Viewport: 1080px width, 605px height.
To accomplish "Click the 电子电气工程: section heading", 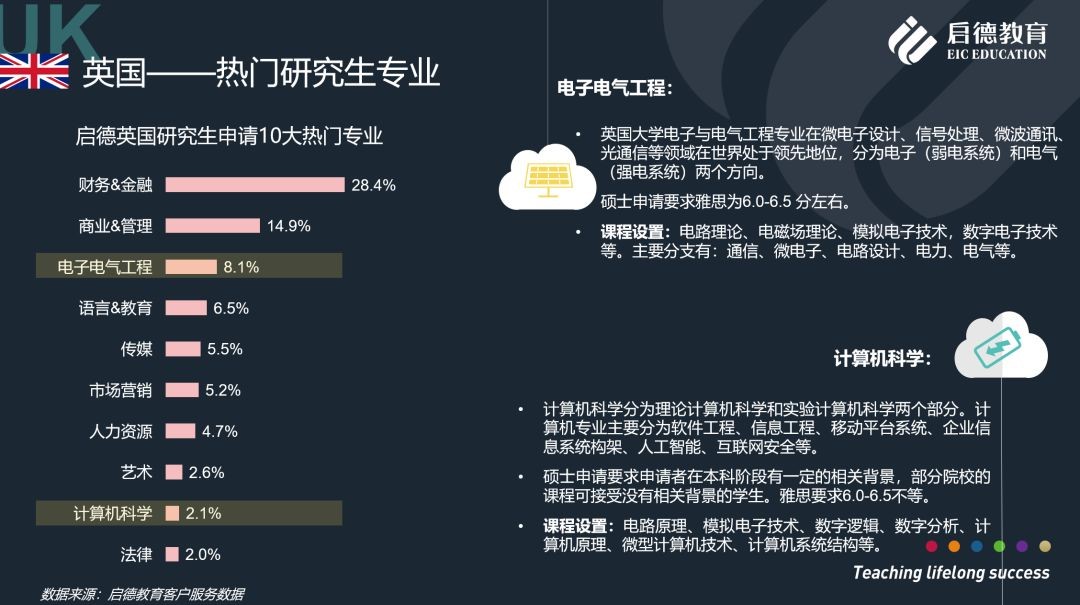I will 615,88.
